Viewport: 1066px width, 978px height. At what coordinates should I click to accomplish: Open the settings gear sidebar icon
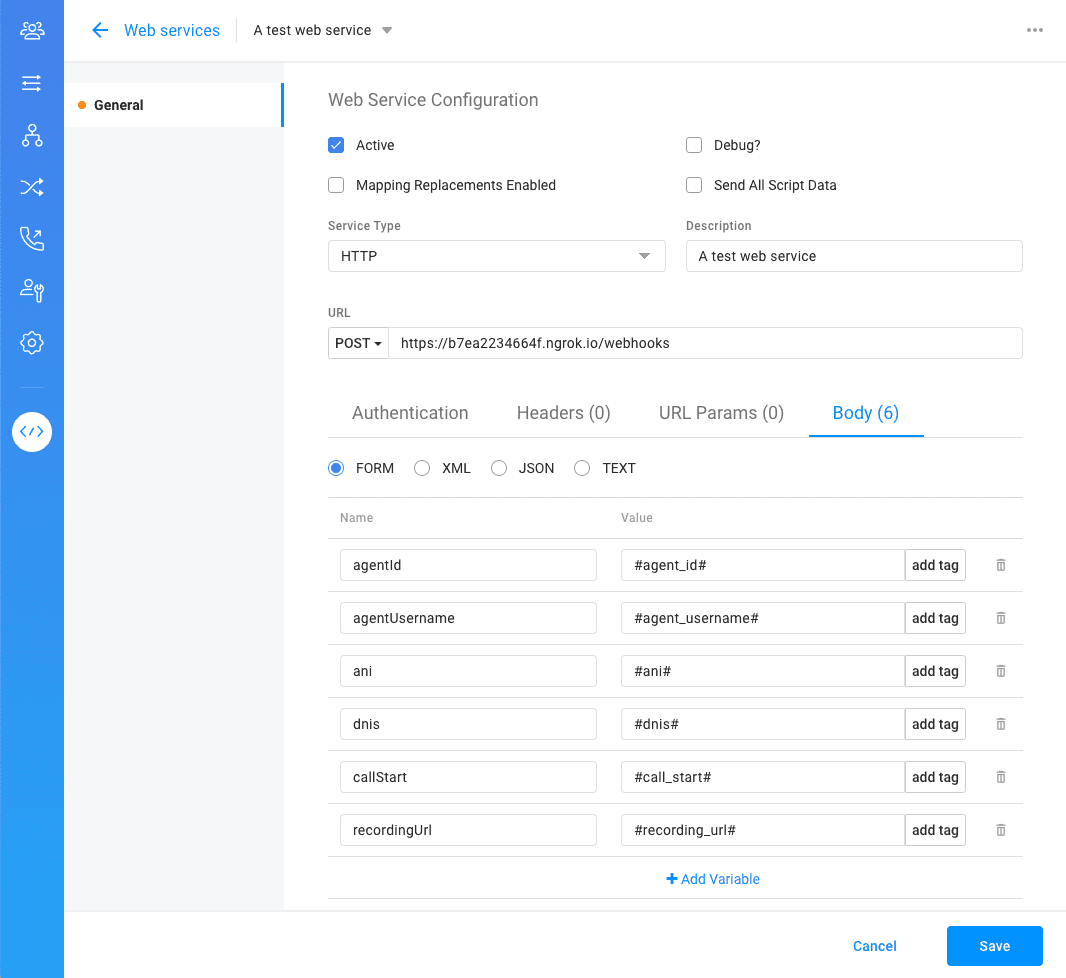pos(32,343)
